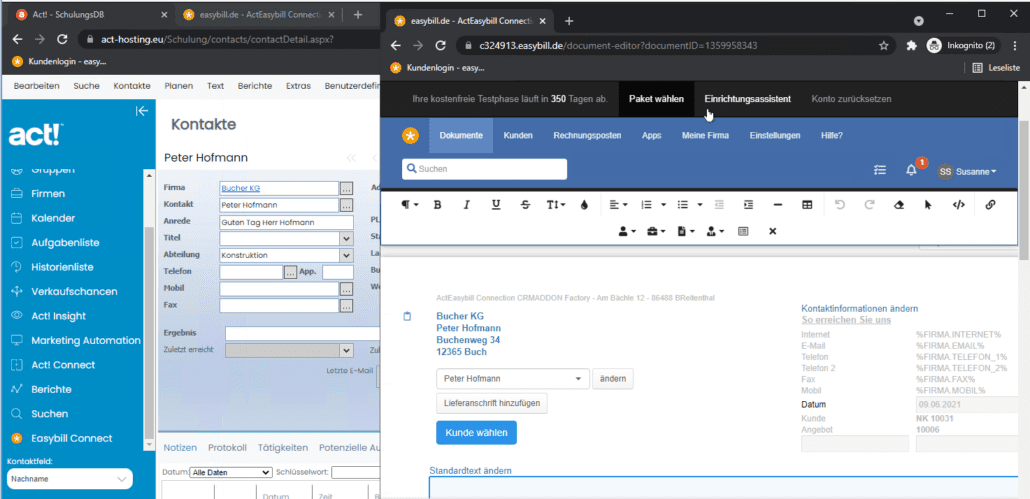This screenshot has height=499, width=1030.
Task: Click Kontaktinformationen ändern link
Action: coord(860,309)
